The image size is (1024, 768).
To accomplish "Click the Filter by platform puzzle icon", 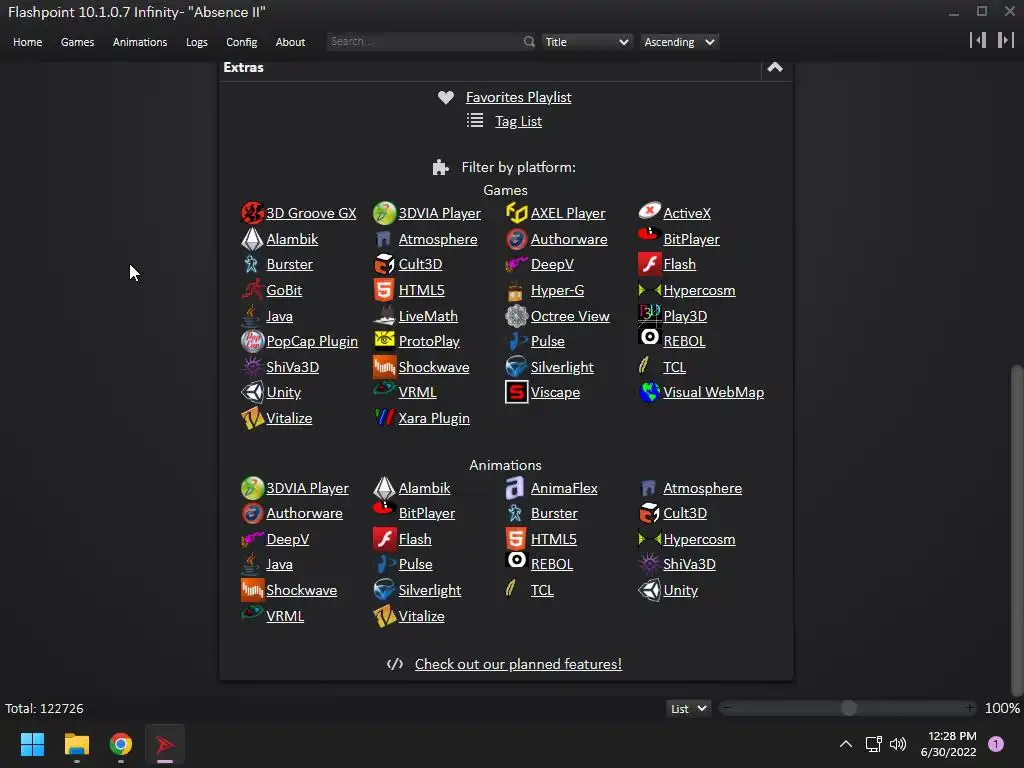I will [441, 167].
